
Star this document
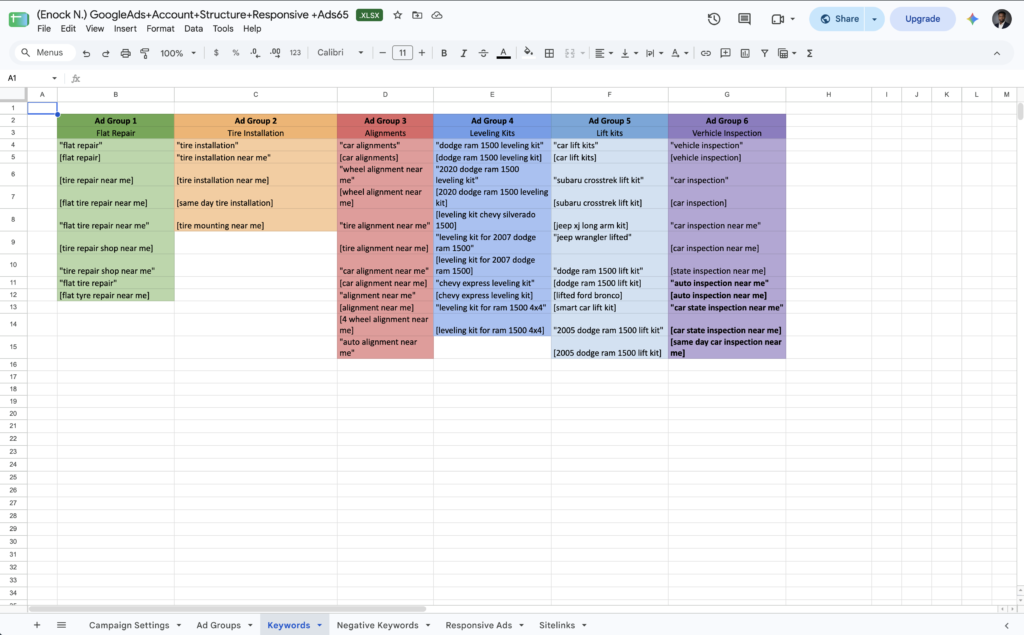tap(398, 15)
